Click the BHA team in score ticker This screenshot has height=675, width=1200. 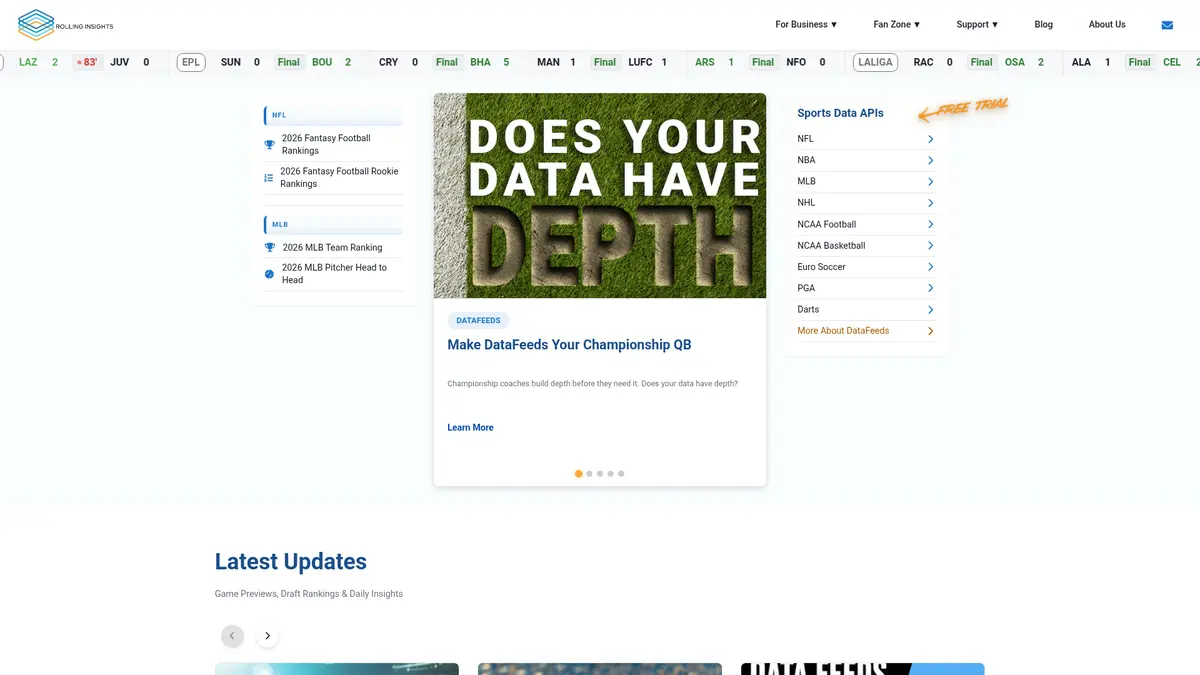[480, 62]
